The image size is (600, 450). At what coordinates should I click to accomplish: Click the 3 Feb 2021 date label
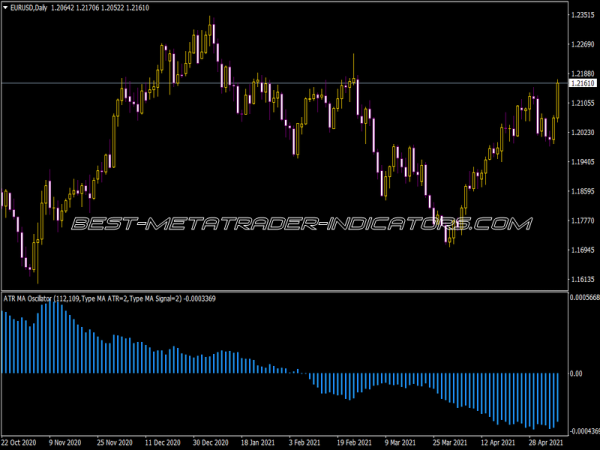[x=307, y=441]
